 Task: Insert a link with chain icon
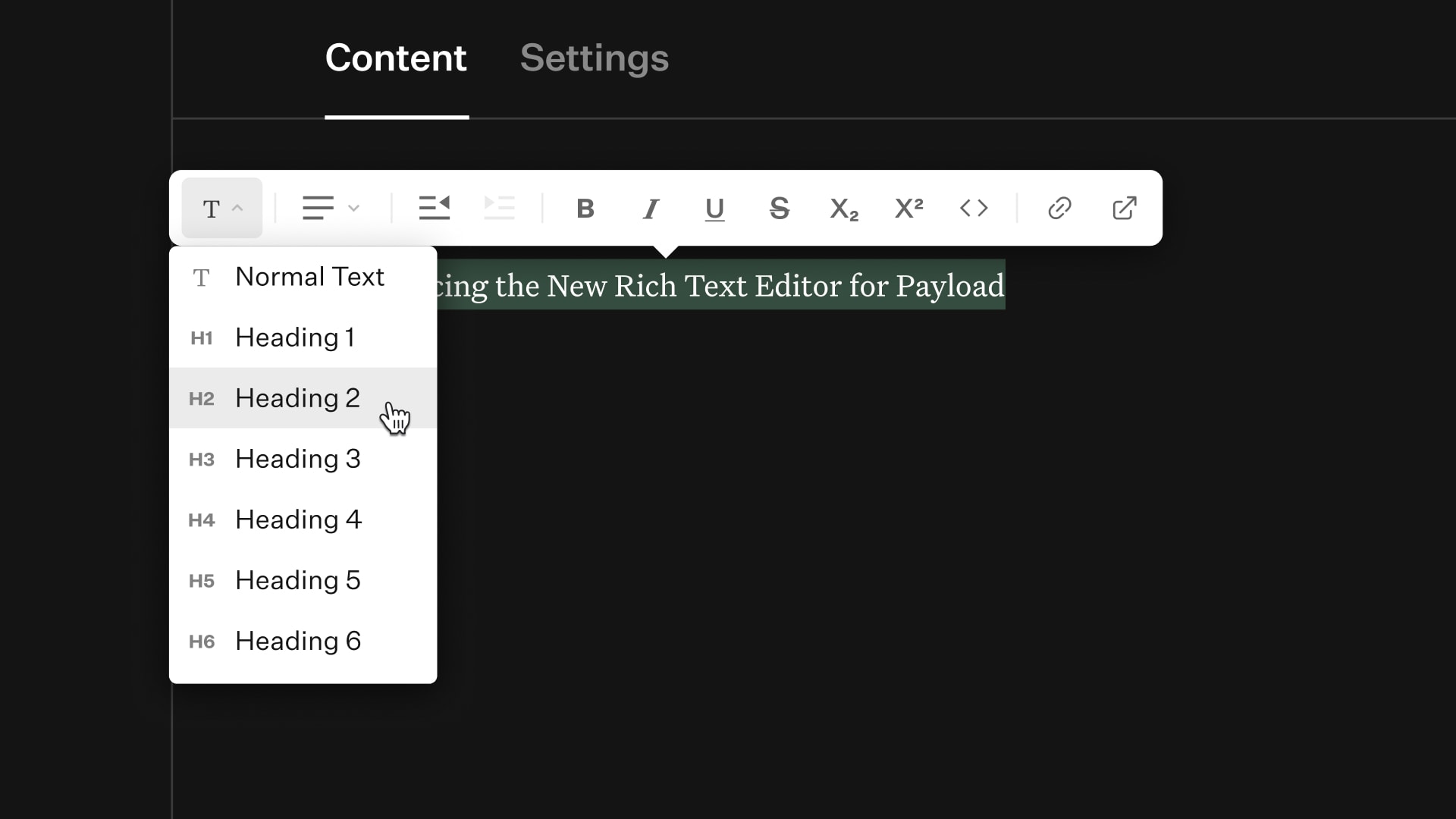point(1059,208)
